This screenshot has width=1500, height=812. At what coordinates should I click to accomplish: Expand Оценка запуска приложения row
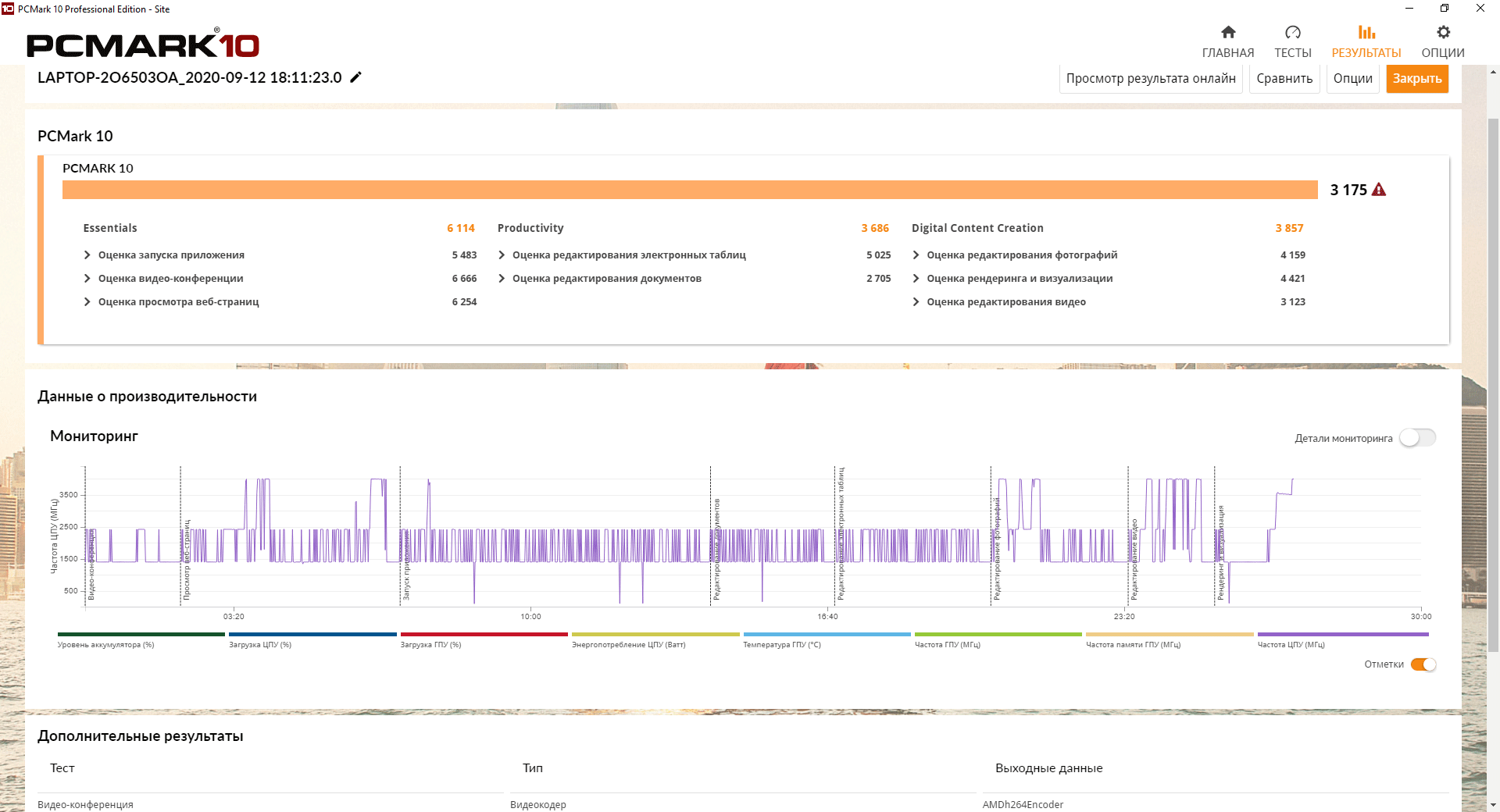[x=87, y=255]
